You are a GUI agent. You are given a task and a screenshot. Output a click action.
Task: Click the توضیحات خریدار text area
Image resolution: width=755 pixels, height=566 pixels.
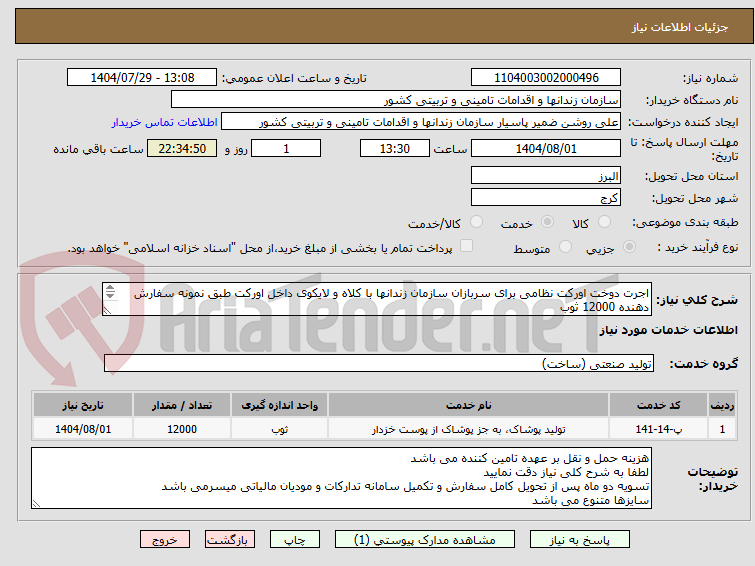click(341, 478)
